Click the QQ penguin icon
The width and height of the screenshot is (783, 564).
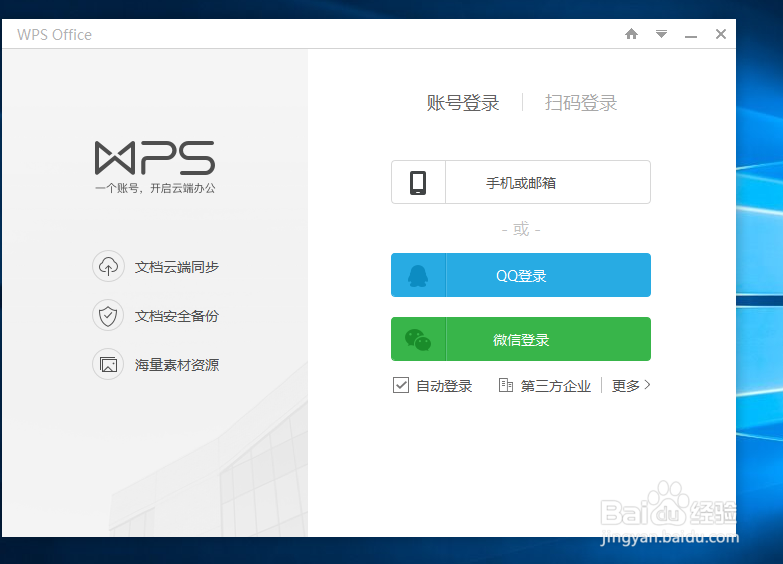(418, 275)
